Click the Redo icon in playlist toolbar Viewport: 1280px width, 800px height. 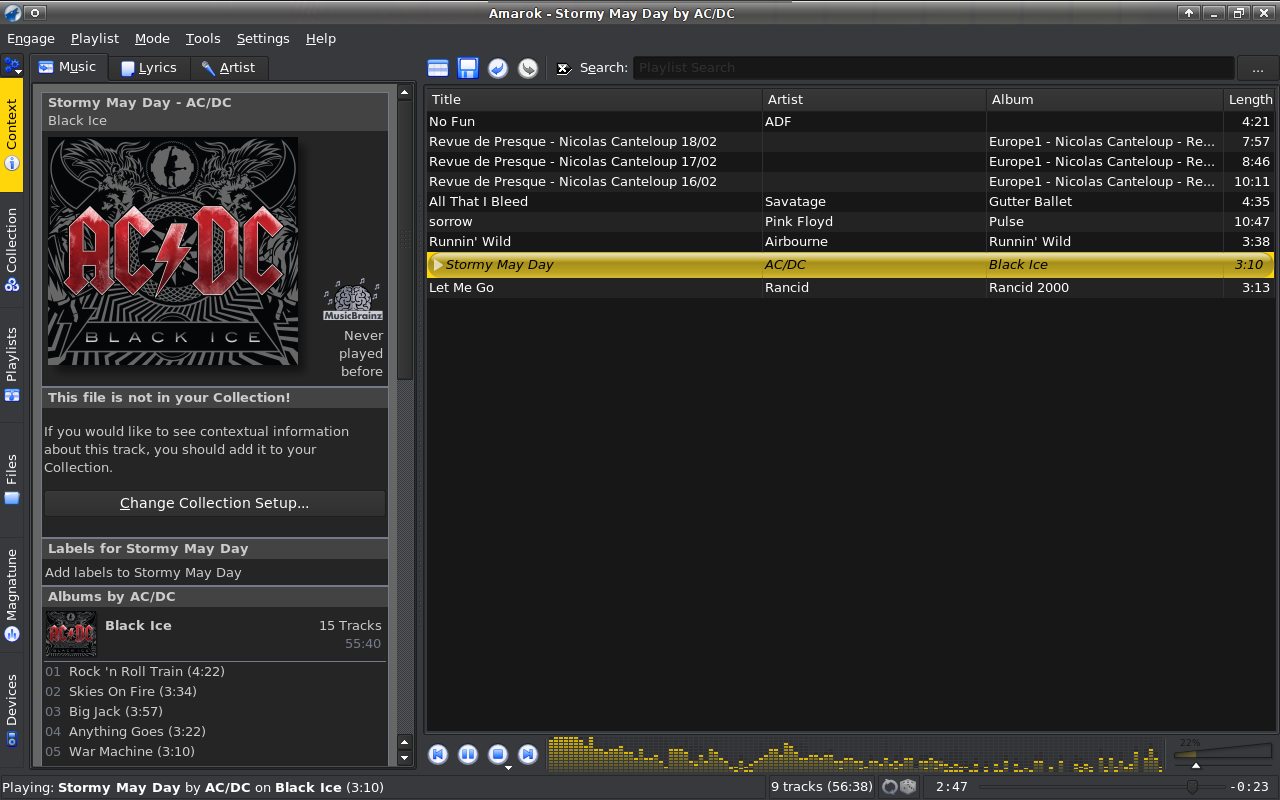528,68
